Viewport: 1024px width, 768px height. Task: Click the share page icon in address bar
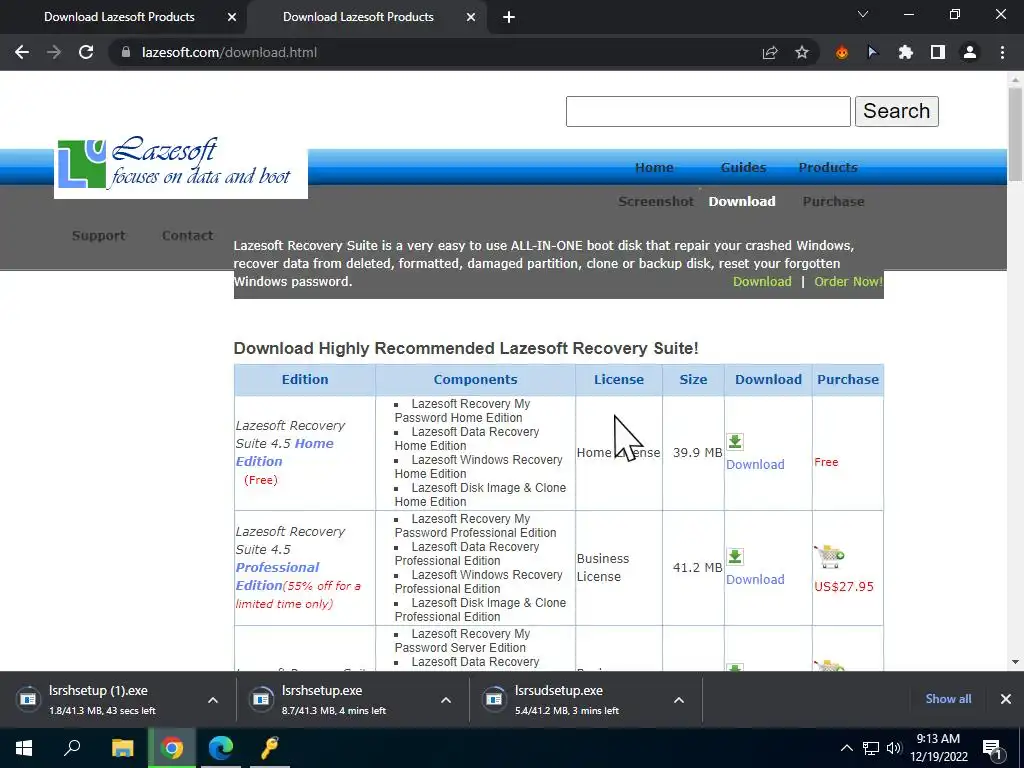click(x=770, y=52)
